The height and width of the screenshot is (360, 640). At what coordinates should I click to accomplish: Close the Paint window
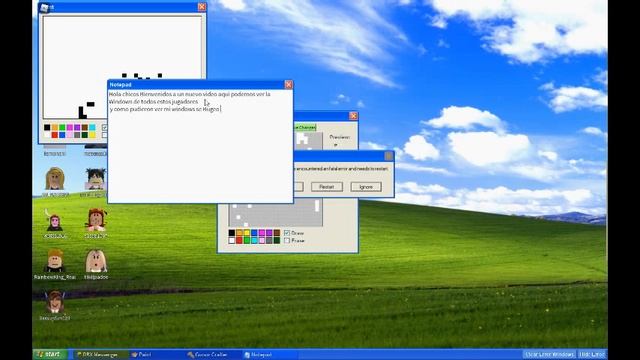[202, 7]
